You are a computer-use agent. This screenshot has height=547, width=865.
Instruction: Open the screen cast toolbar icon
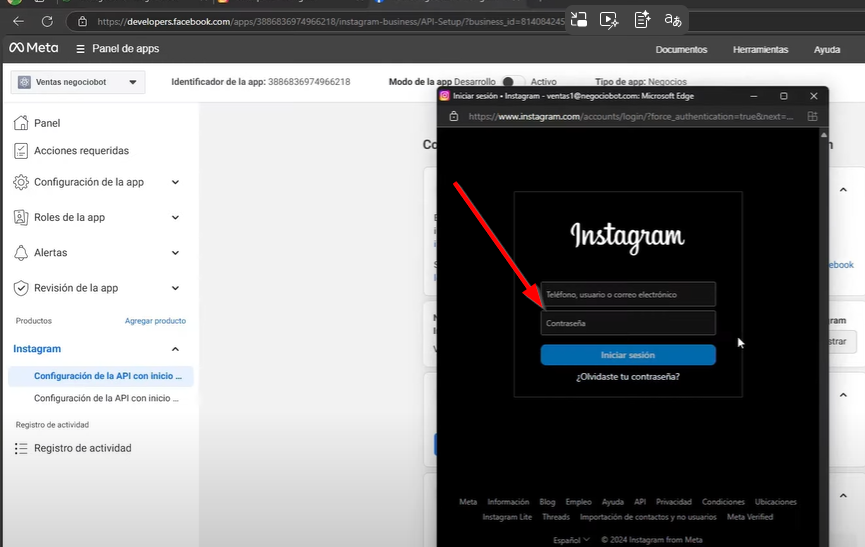click(579, 20)
